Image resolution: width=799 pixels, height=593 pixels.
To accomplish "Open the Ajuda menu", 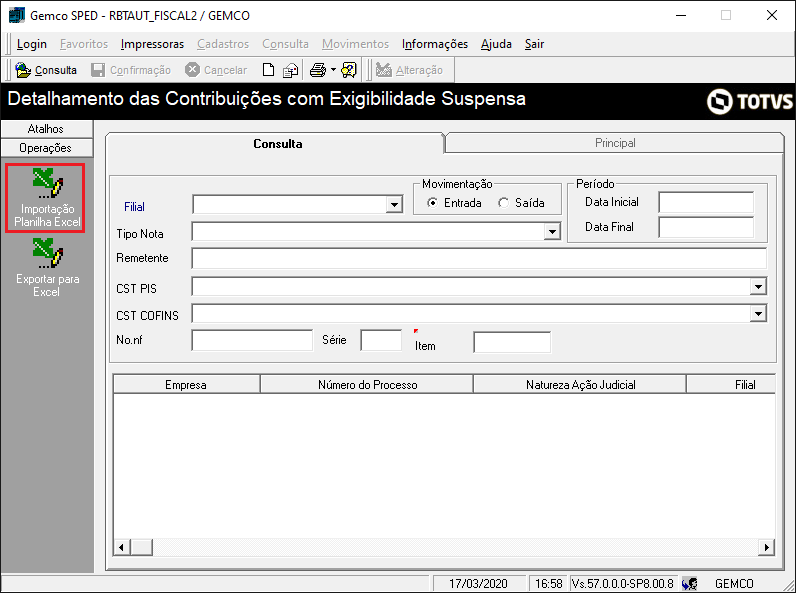I will tap(496, 44).
